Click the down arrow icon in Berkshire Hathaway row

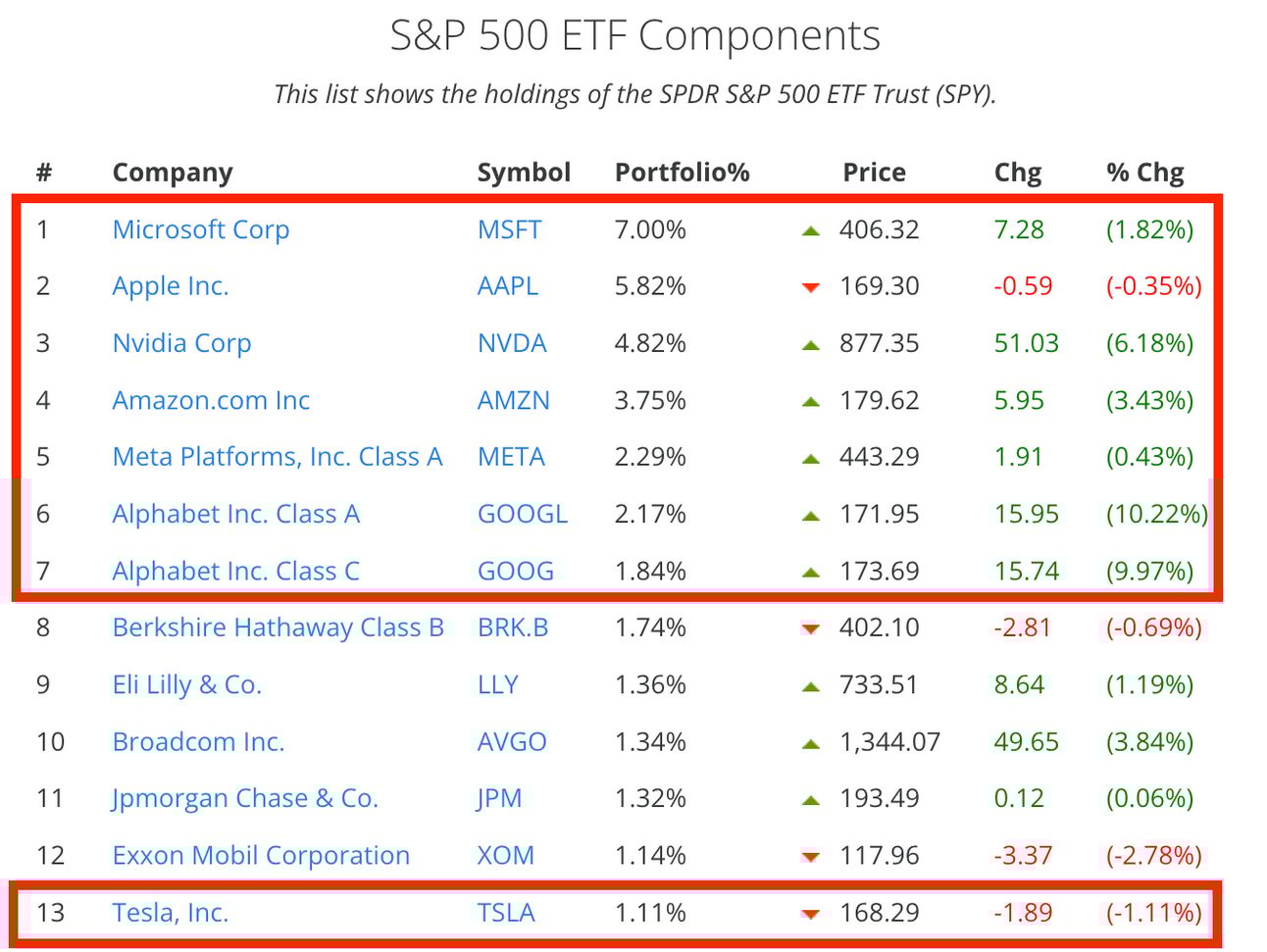click(810, 628)
